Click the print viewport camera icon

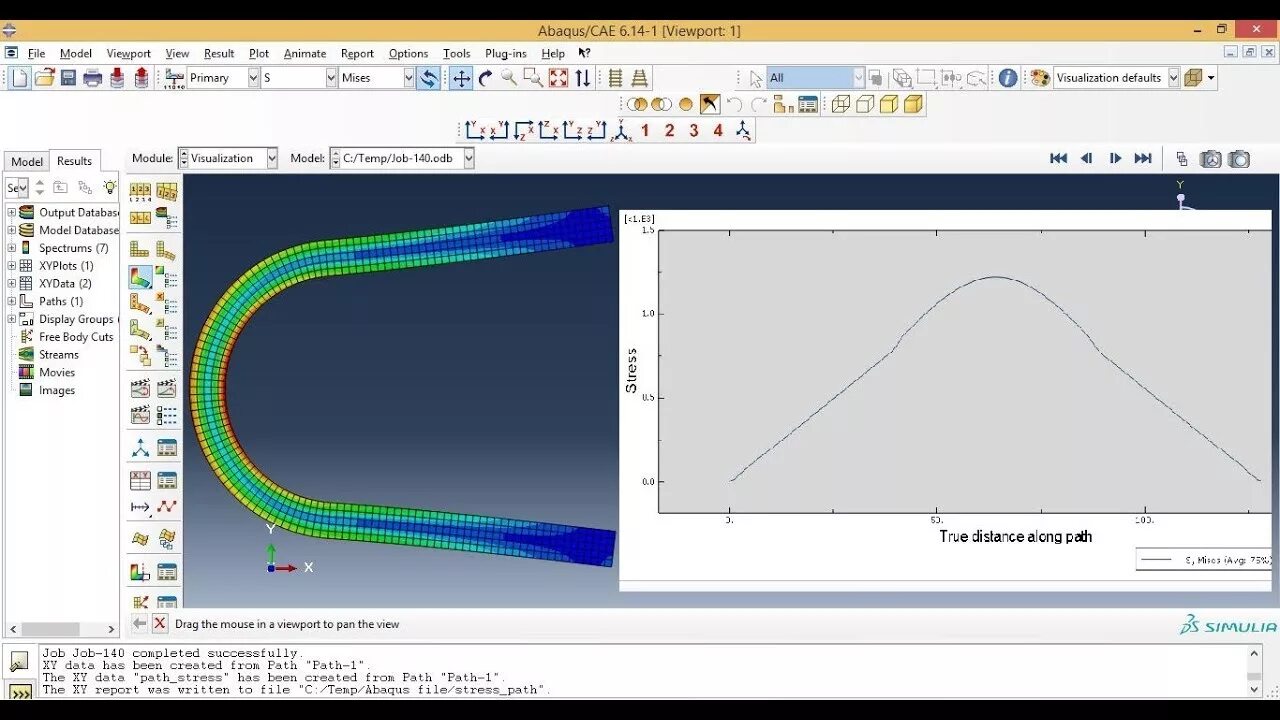[x=1239, y=158]
